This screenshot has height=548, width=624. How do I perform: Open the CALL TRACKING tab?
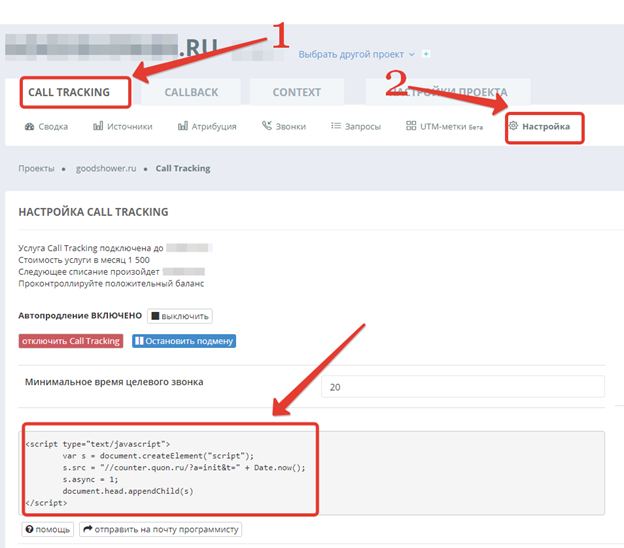pyautogui.click(x=69, y=92)
